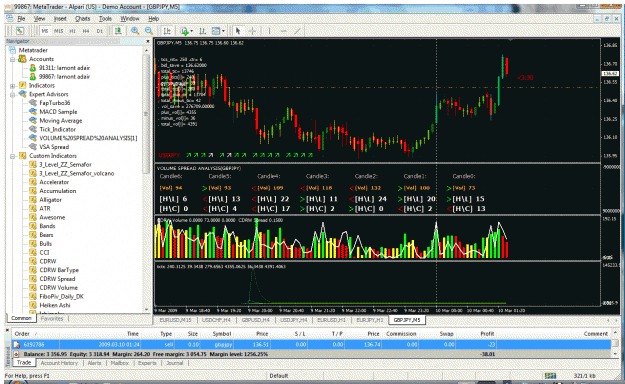This screenshot has height=384, width=625.
Task: Switch to EURJPY,H1 chart tab
Action: (369, 320)
